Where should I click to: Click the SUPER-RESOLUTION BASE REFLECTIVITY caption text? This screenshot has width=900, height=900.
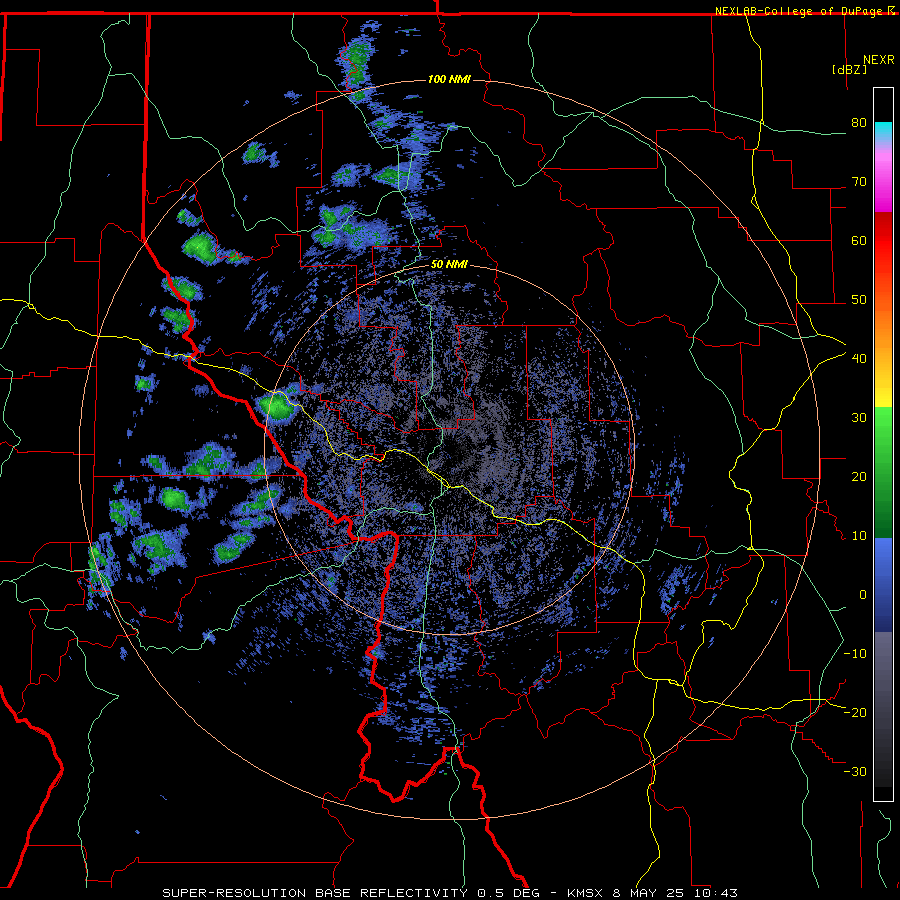point(315,893)
